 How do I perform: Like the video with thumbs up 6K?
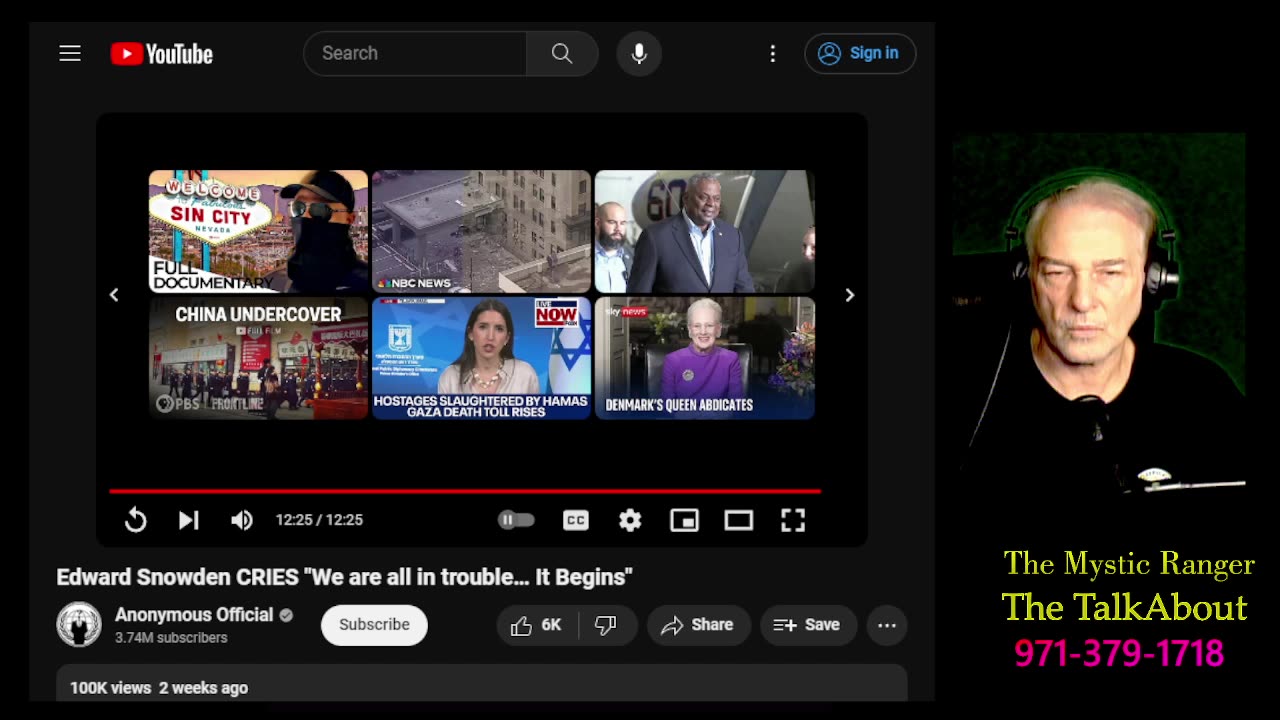(537, 625)
